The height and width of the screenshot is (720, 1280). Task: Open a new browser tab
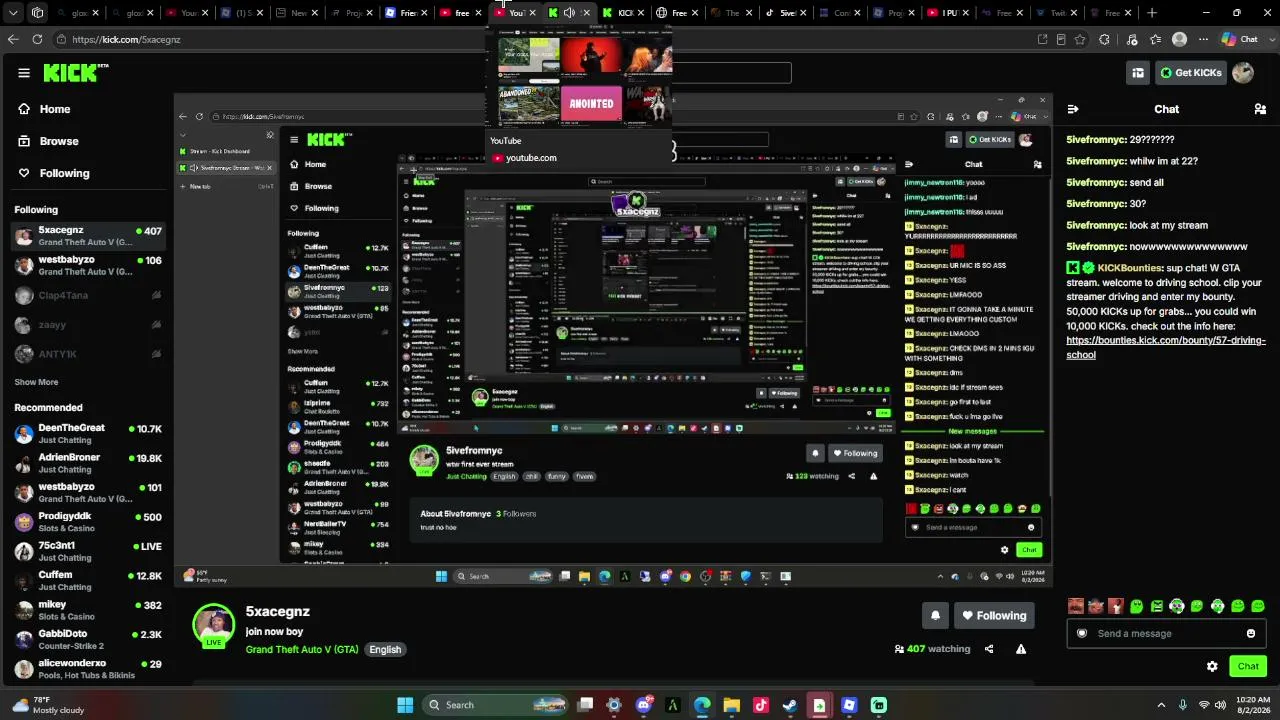[1152, 13]
